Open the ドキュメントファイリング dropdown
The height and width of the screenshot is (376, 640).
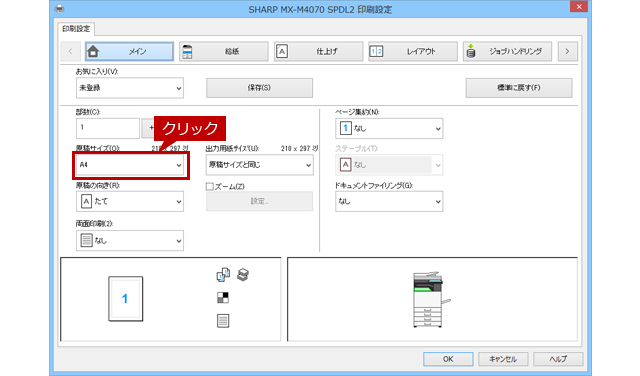[389, 202]
